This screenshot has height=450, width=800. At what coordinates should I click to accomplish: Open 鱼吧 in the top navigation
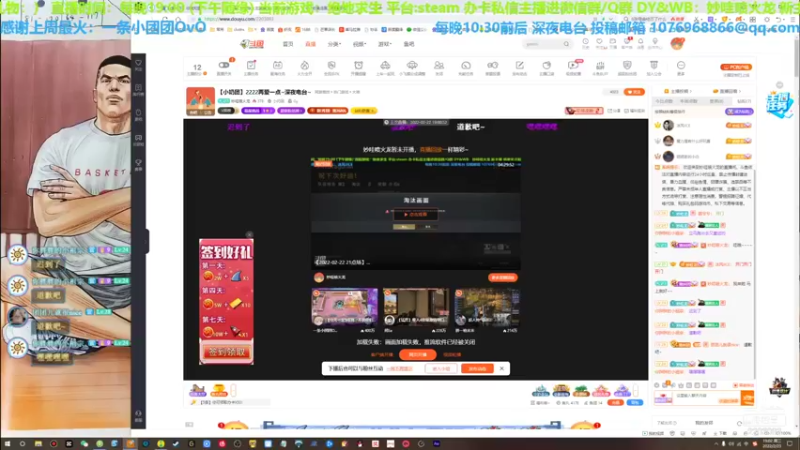[x=409, y=44]
